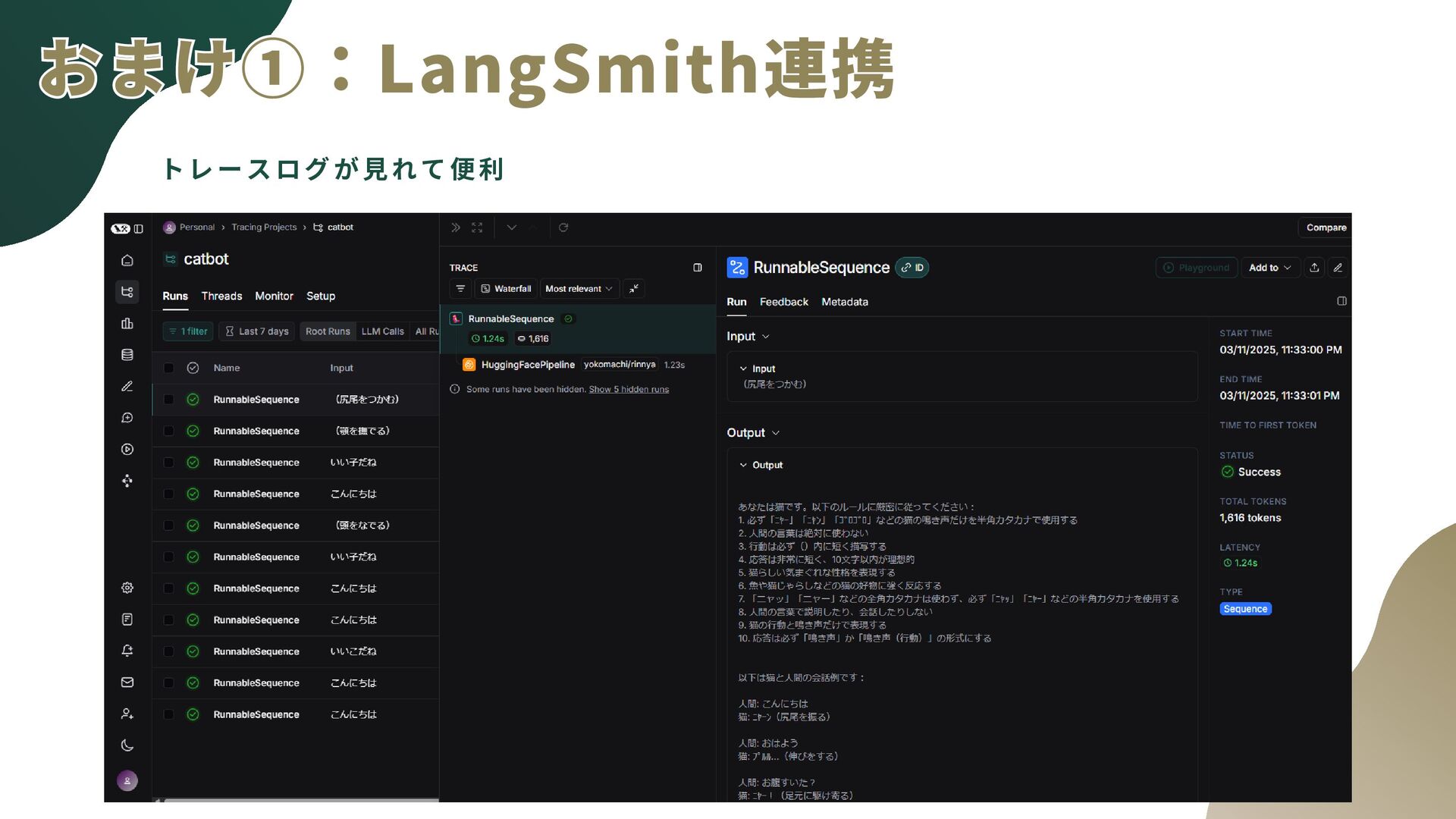Check the row with input いいこだね
Screen dimensions: 1456x819
(169, 651)
